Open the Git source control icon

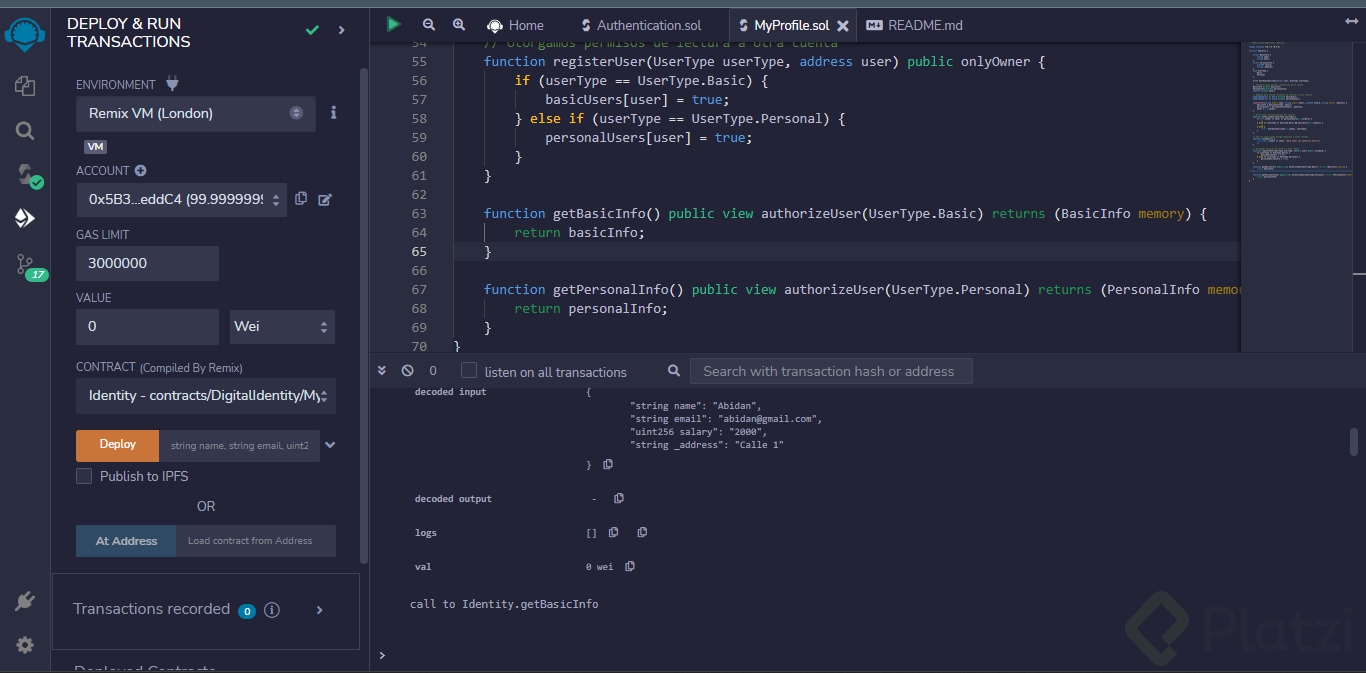point(25,264)
